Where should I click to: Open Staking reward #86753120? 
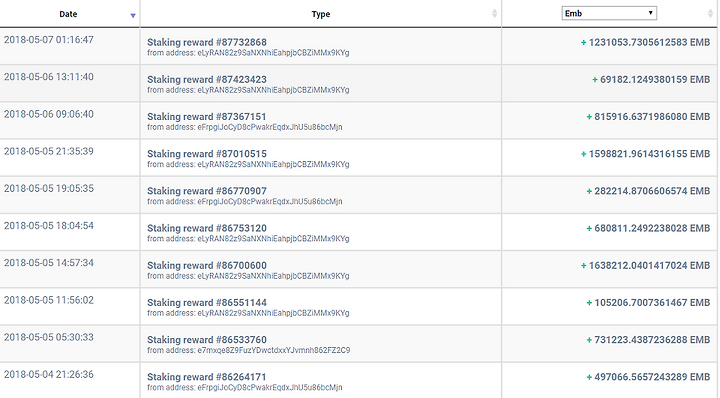207,228
